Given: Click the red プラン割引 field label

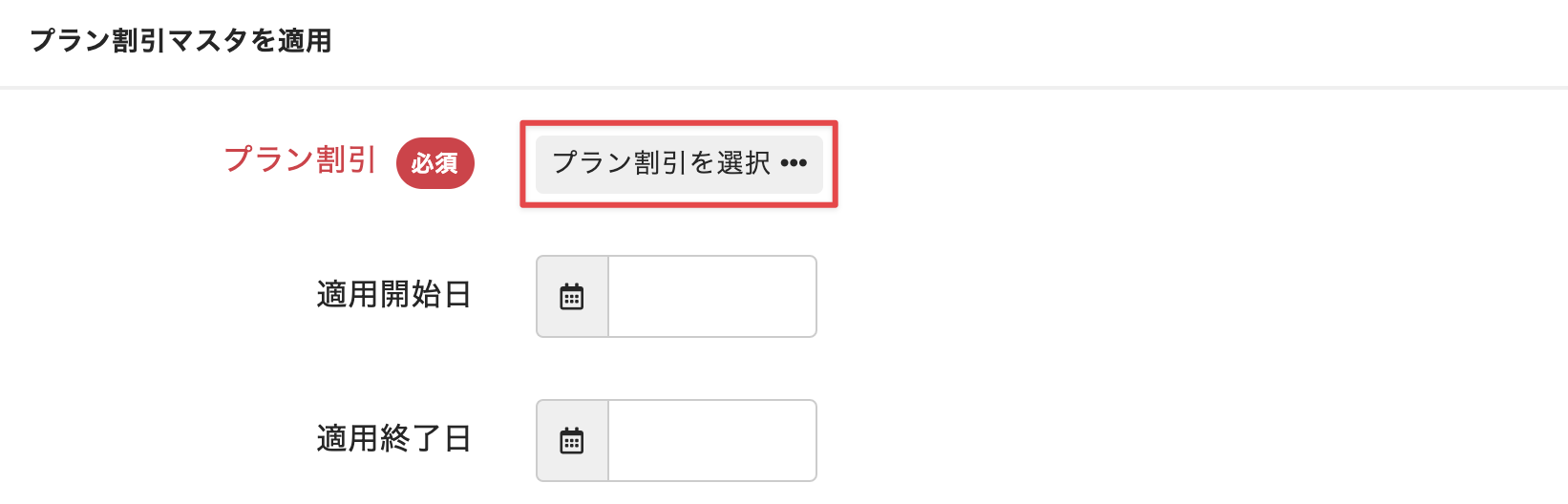Looking at the screenshot, I should pyautogui.click(x=300, y=159).
